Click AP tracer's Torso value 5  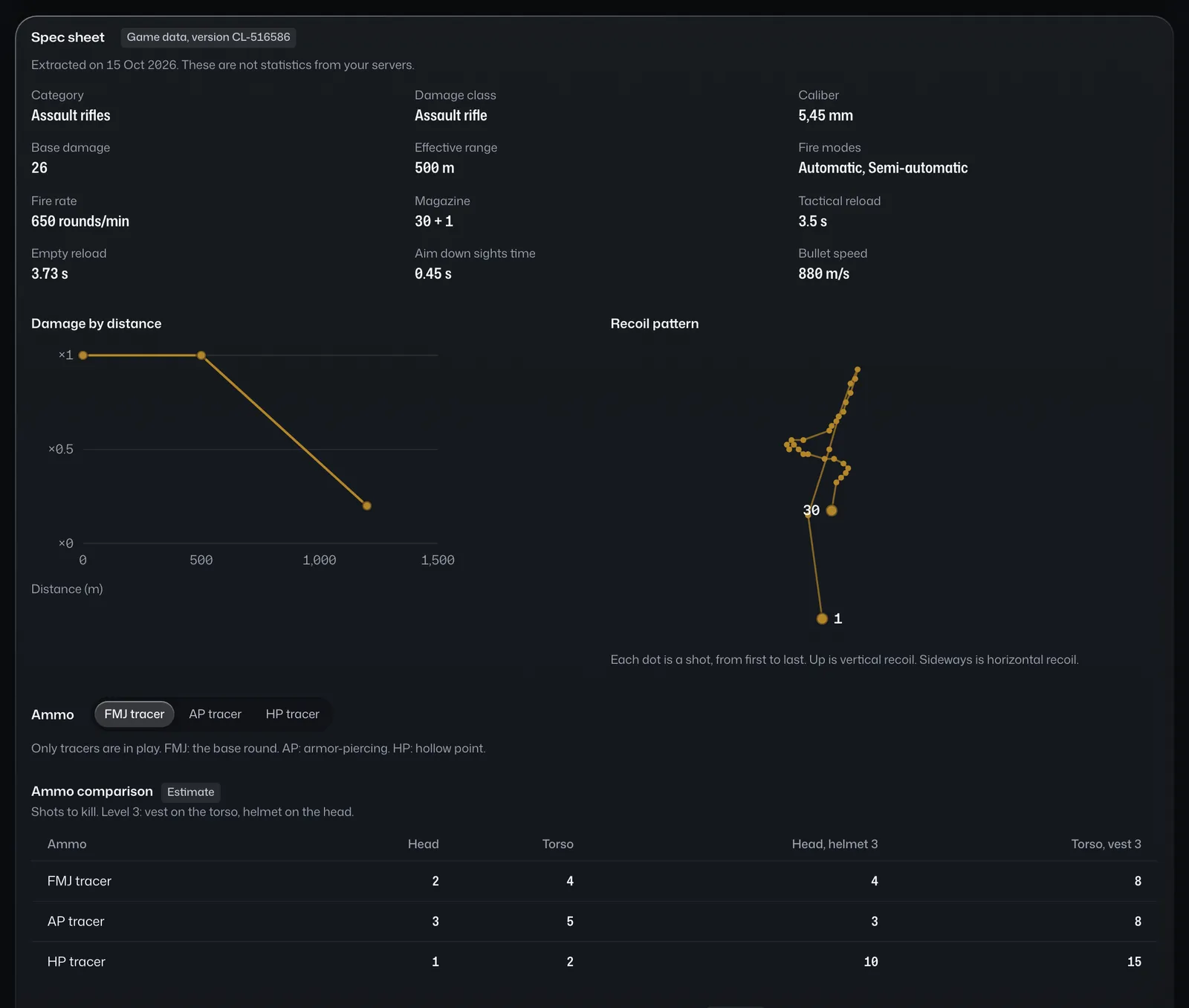(x=570, y=922)
